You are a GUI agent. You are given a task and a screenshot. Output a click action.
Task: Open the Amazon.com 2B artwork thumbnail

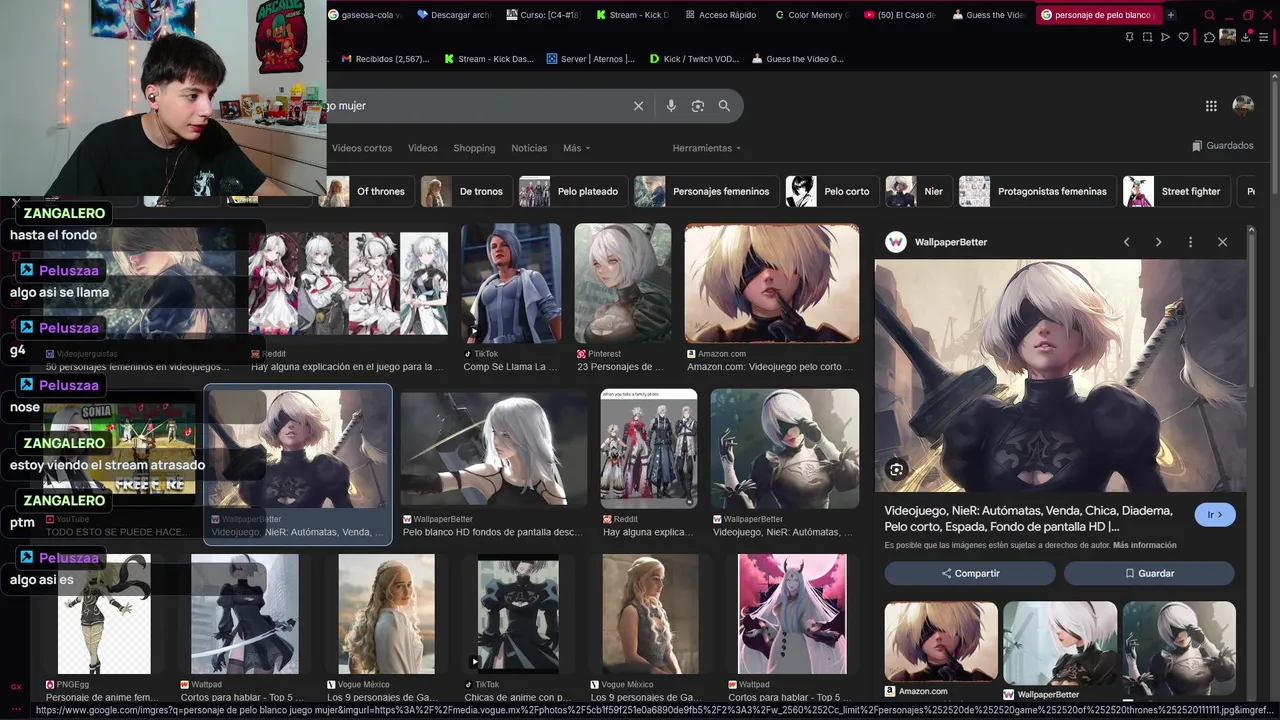coord(772,283)
